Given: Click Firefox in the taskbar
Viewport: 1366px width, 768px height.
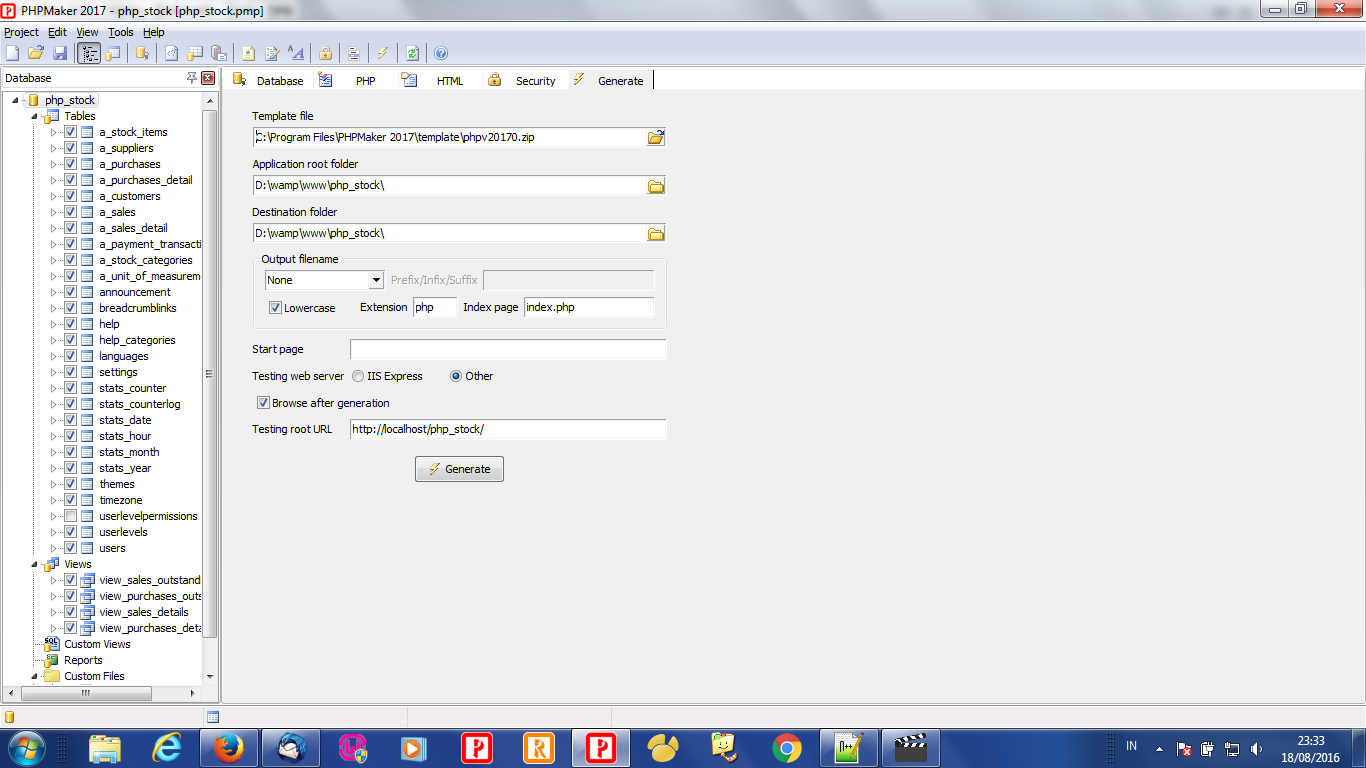Looking at the screenshot, I should (x=228, y=748).
